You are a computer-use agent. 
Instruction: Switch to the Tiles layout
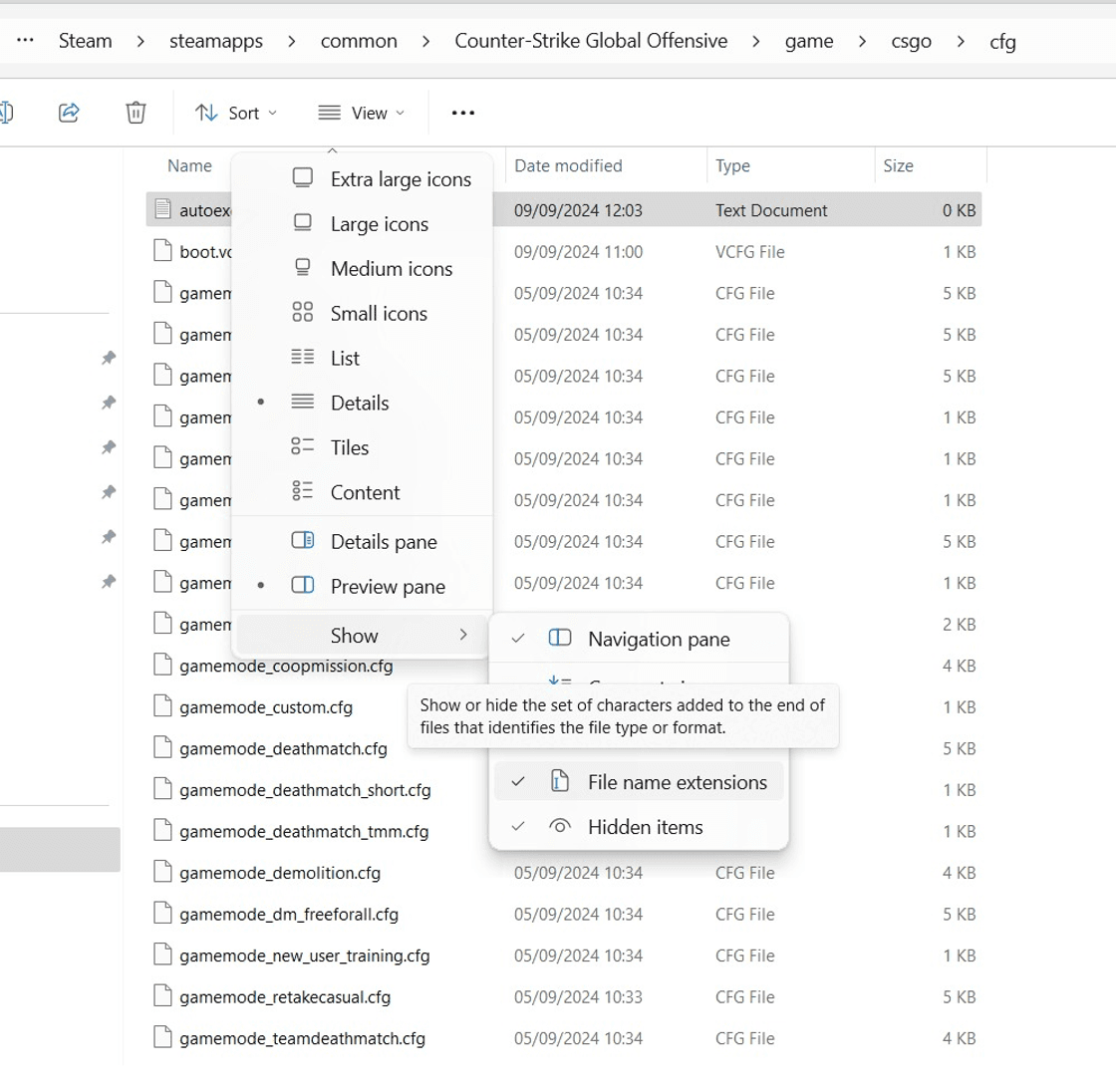point(349,447)
